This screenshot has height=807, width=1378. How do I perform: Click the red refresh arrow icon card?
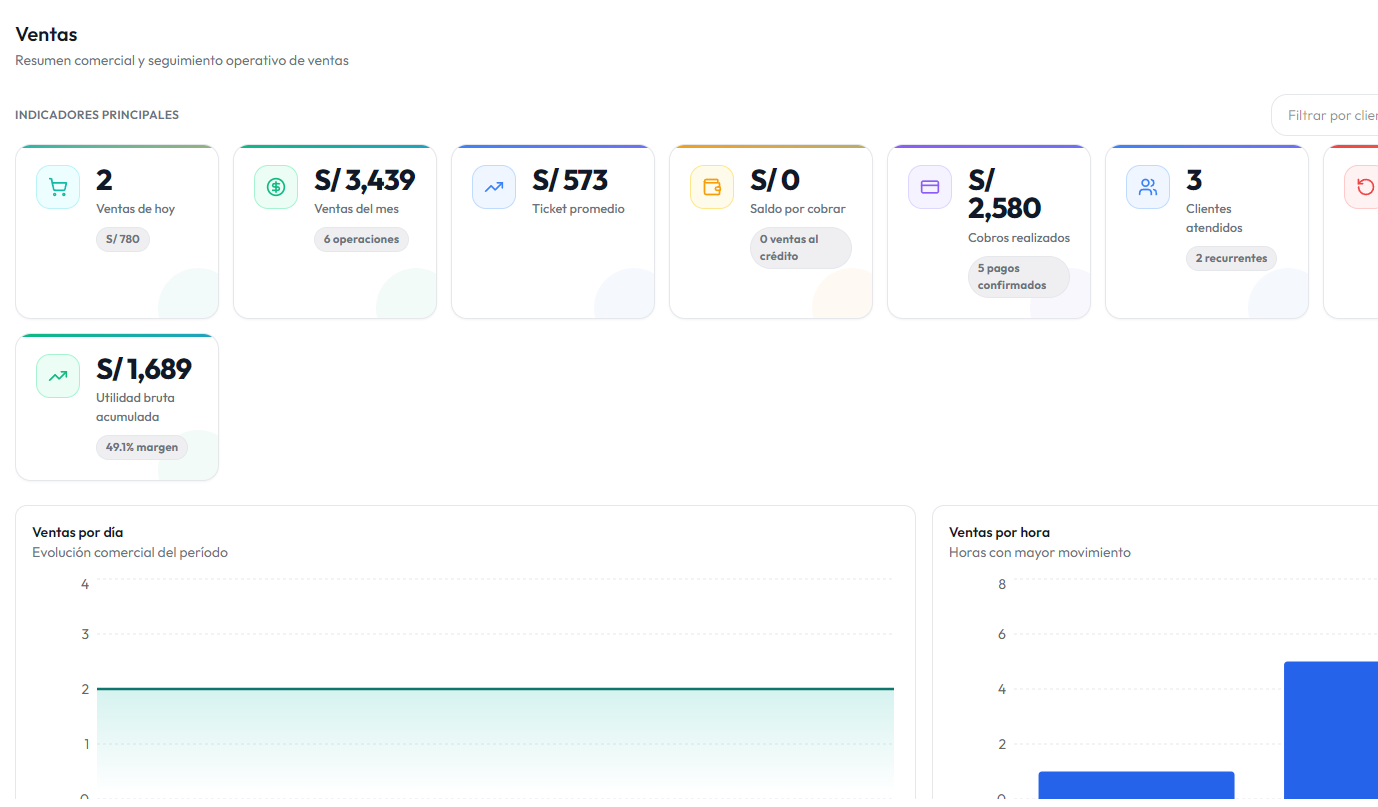(1362, 187)
